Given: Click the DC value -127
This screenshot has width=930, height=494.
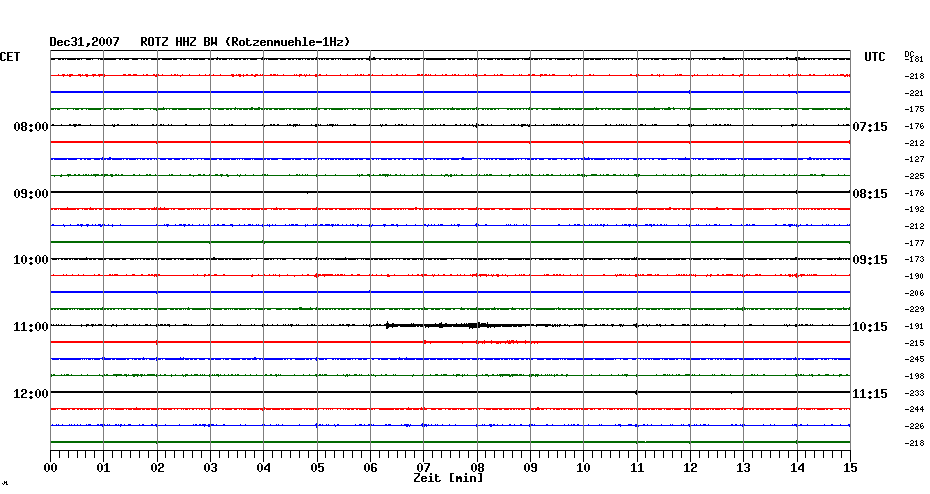Looking at the screenshot, I should [914, 160].
